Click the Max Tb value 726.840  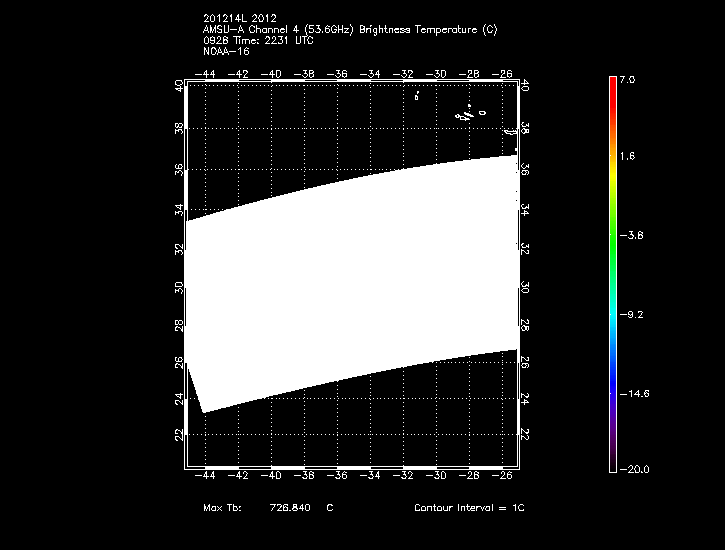coord(288,508)
